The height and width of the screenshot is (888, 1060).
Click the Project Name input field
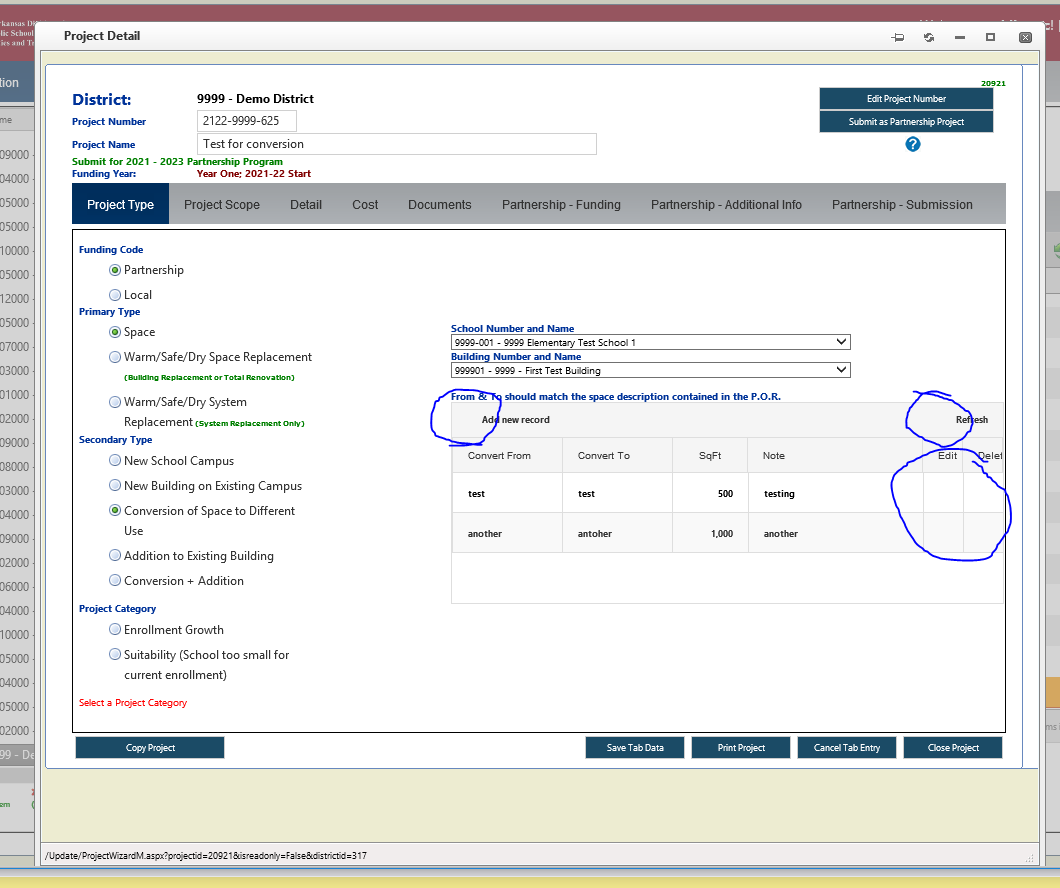point(397,144)
